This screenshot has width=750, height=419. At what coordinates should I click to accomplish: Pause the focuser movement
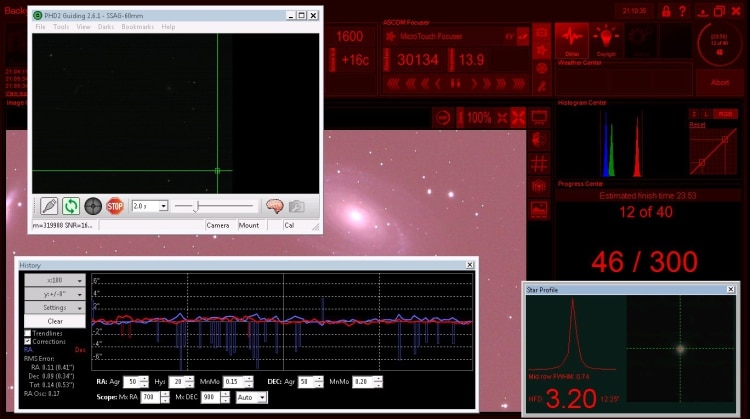456,84
